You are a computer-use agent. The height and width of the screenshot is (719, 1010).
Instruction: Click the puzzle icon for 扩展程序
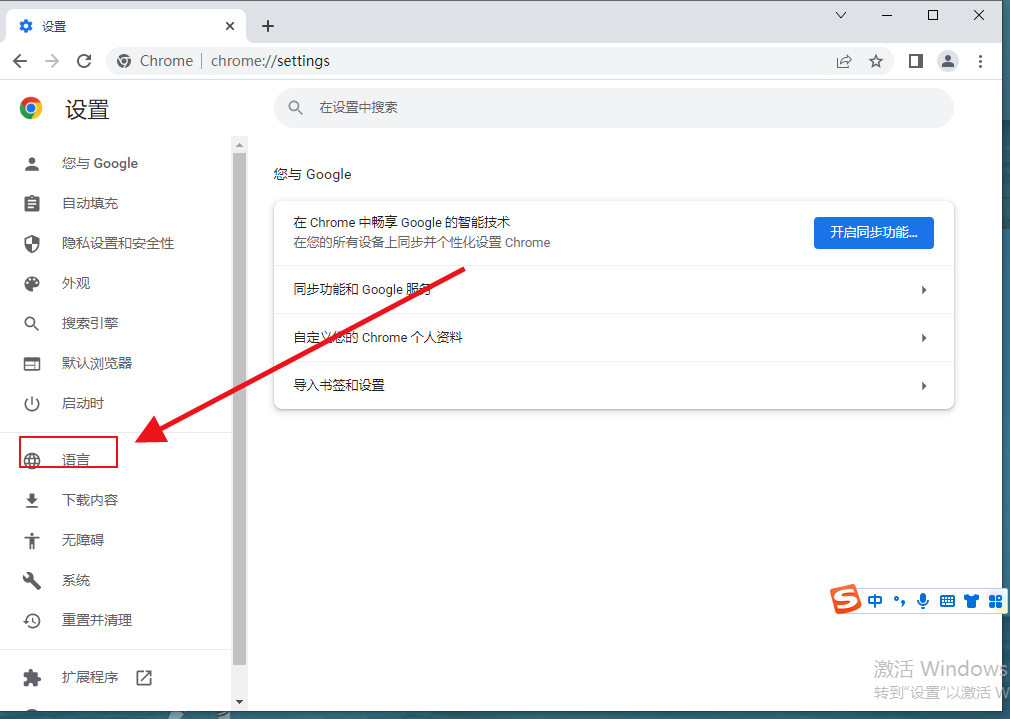[32, 678]
